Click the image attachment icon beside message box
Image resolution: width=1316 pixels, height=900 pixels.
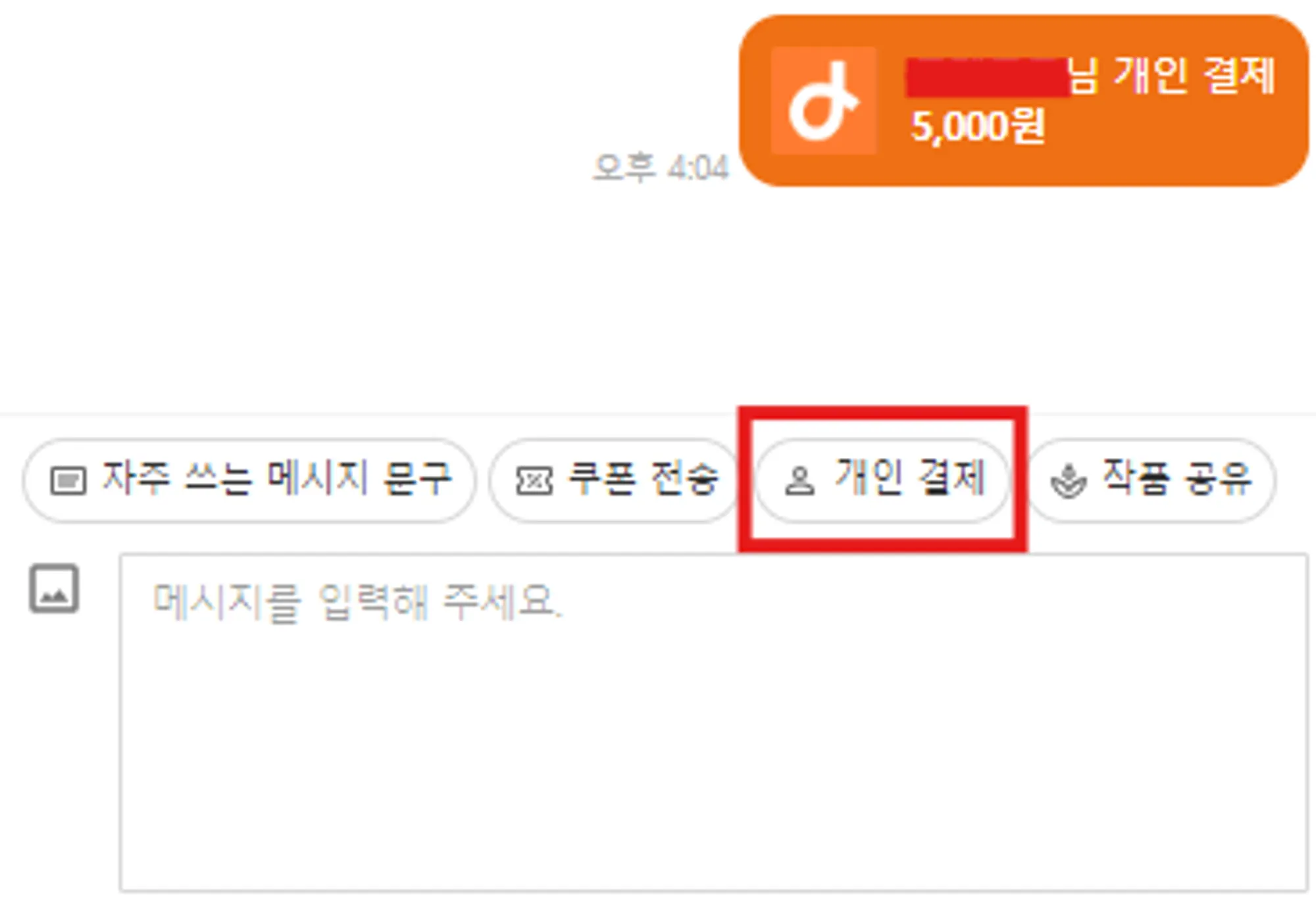coord(54,589)
